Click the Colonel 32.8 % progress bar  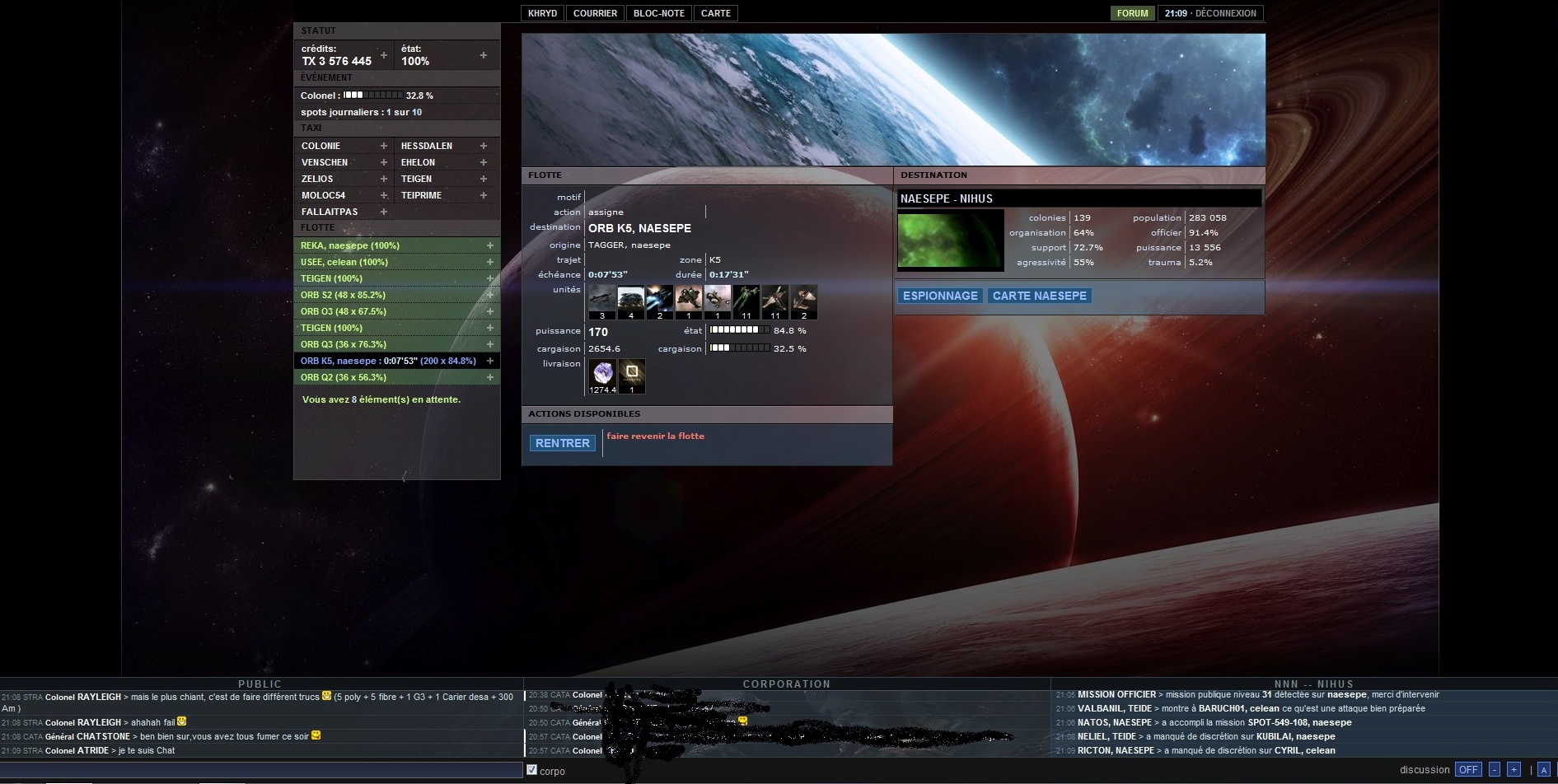[373, 95]
